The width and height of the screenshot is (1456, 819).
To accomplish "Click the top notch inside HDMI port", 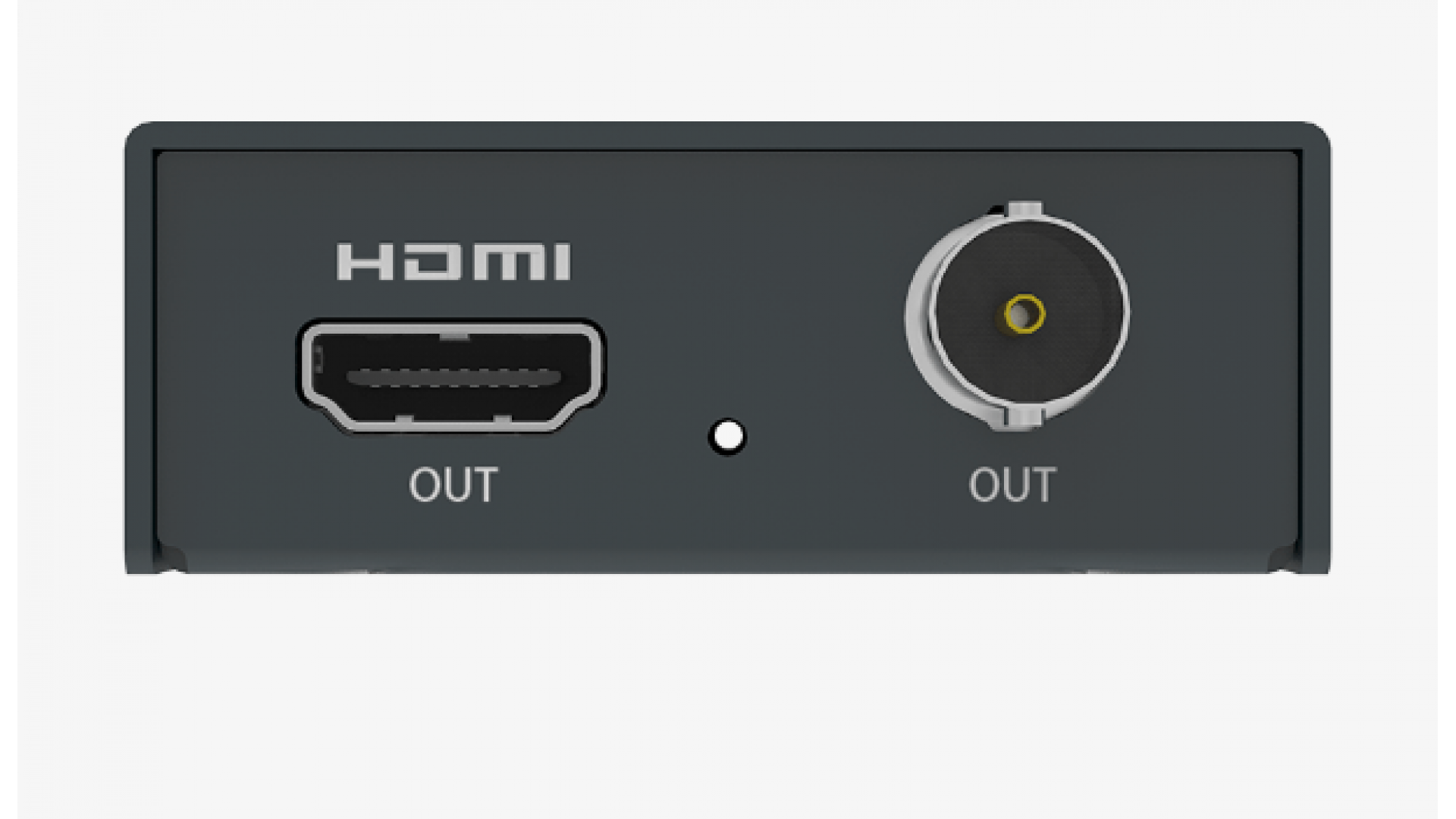I will click(x=454, y=335).
